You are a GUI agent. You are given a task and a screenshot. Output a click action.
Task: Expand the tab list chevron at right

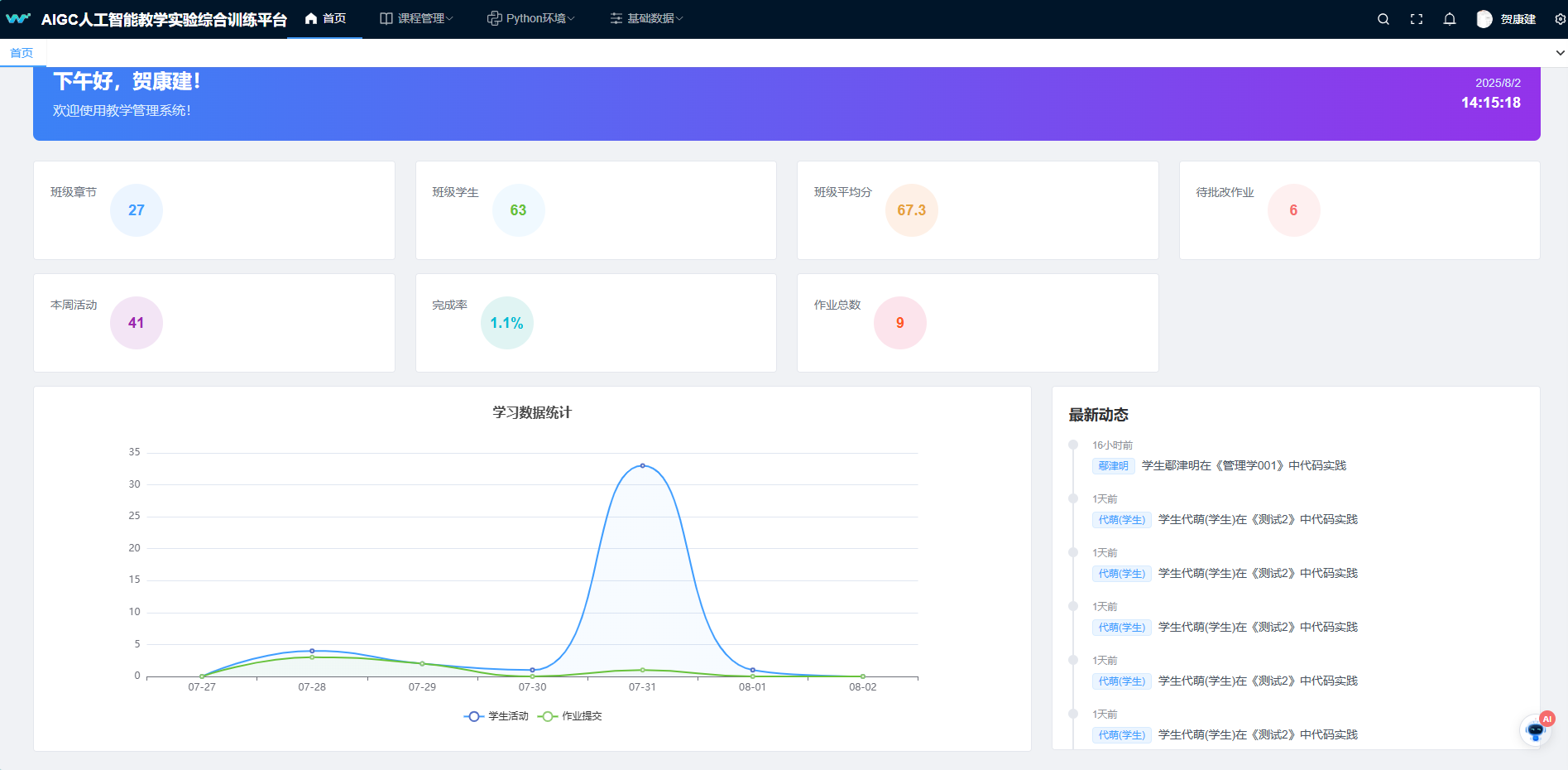point(1560,53)
